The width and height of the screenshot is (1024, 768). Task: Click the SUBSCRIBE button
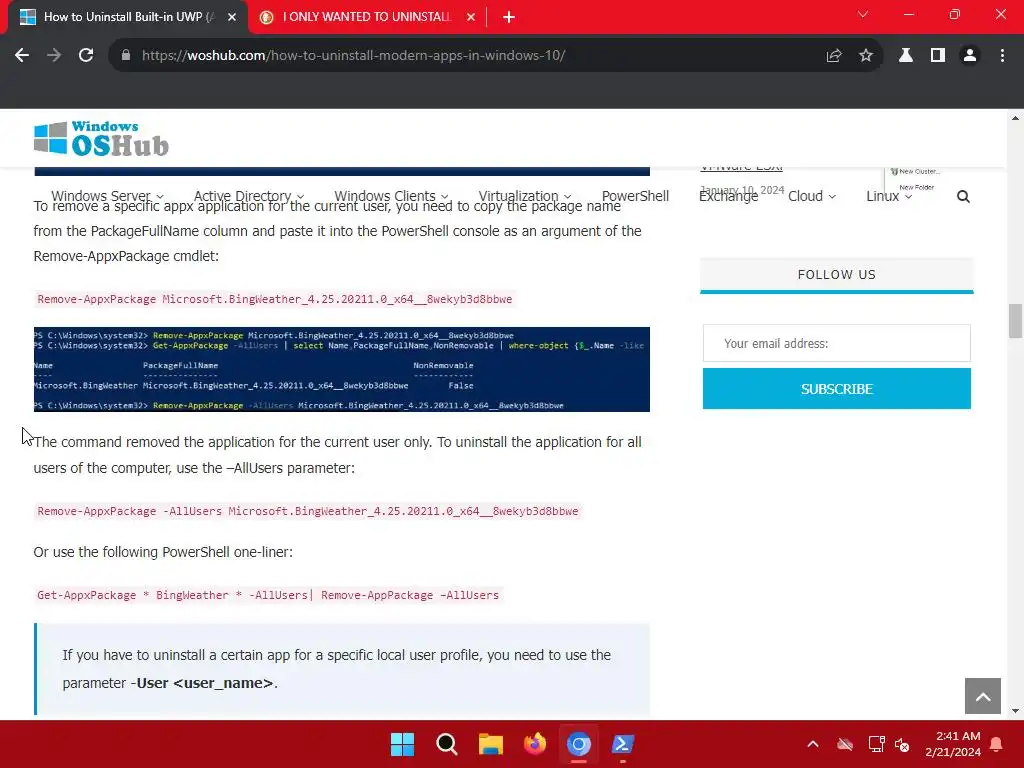click(837, 389)
